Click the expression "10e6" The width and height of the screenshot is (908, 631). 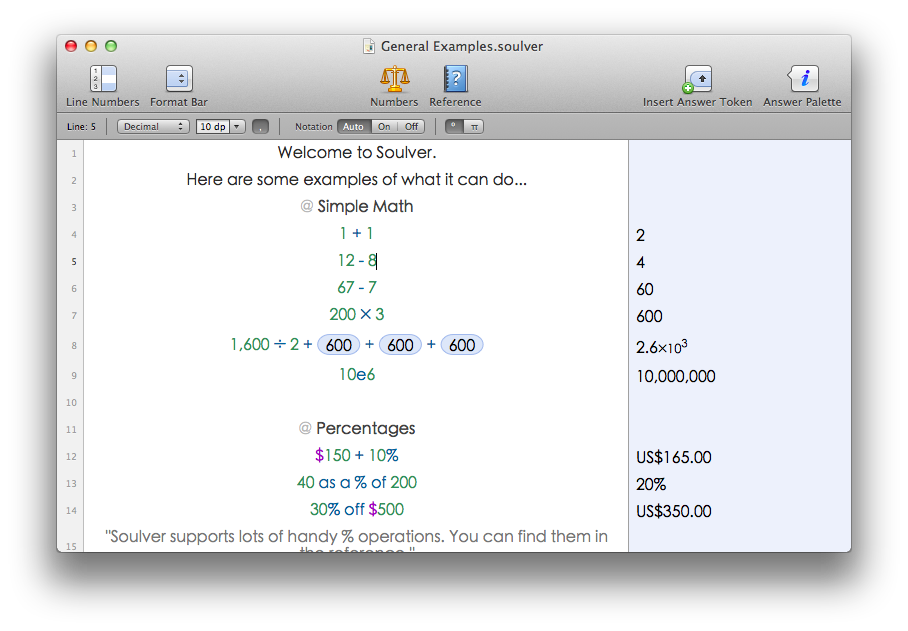tap(357, 375)
